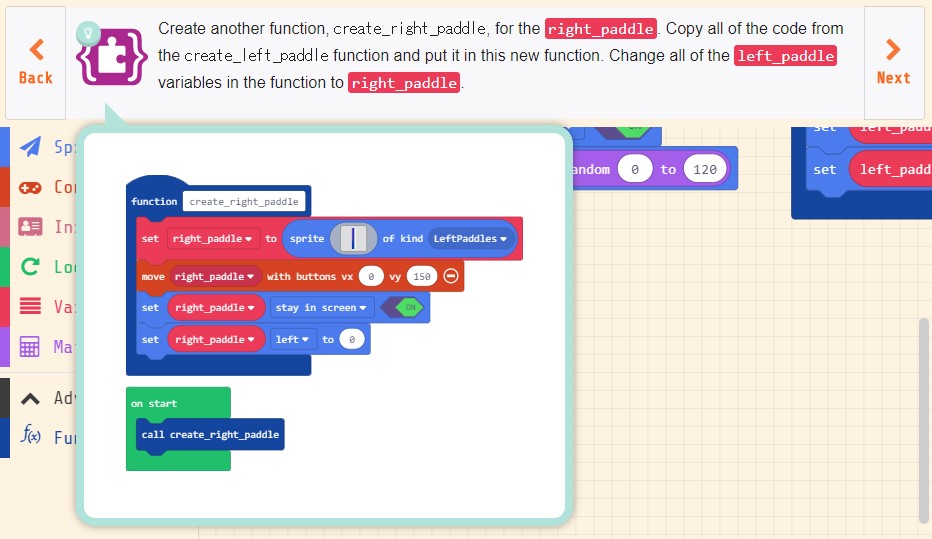Screen dimensions: 932x539
Task: Click the left value 0 field
Action: pos(351,339)
